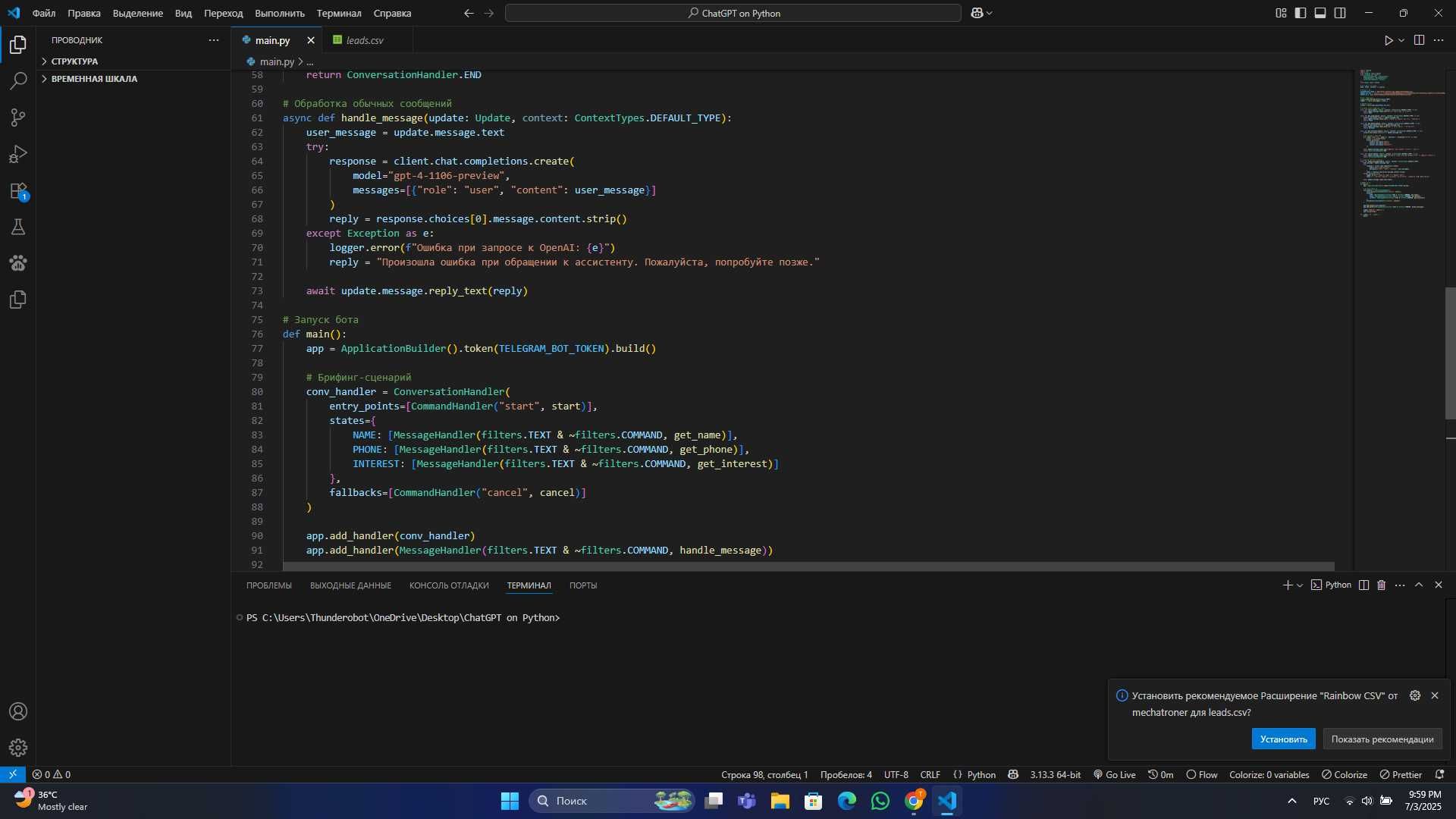Viewport: 1456px width, 819px height.
Task: Open new terminal profile dropdown
Action: (1300, 585)
